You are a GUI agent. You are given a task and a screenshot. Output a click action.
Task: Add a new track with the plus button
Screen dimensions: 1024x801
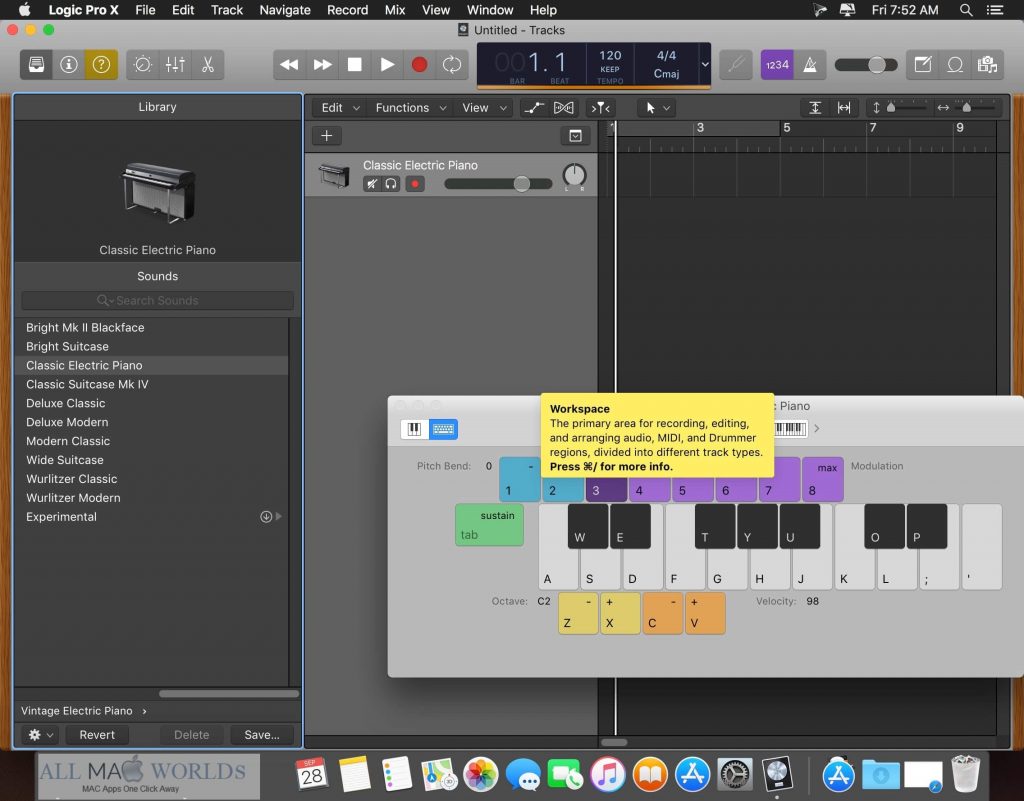327,136
